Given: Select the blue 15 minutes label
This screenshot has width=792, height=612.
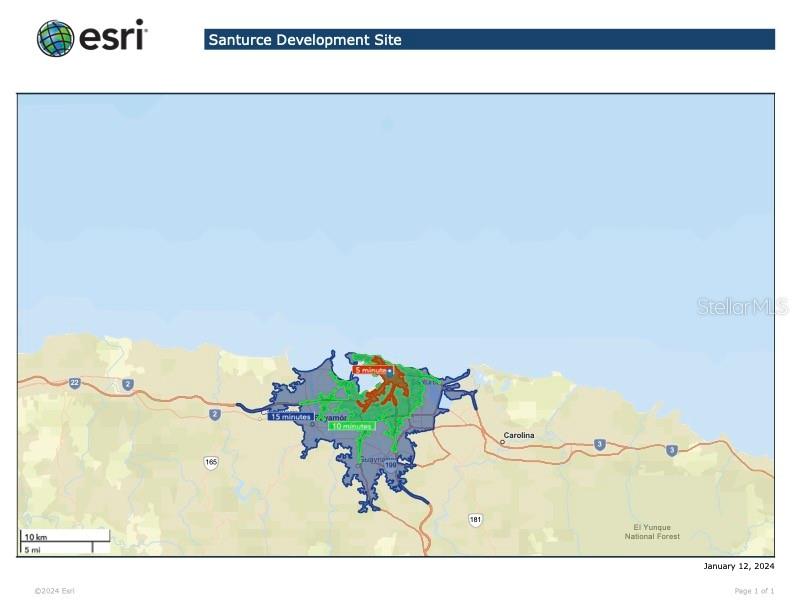Looking at the screenshot, I should (290, 417).
